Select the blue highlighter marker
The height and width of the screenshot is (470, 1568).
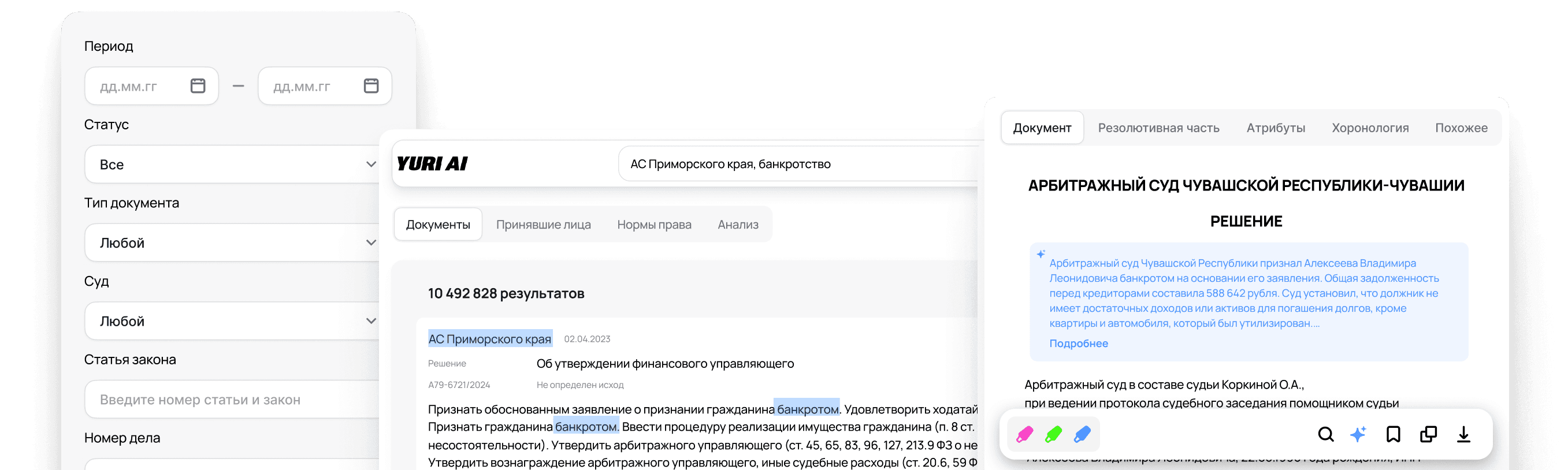click(1082, 434)
